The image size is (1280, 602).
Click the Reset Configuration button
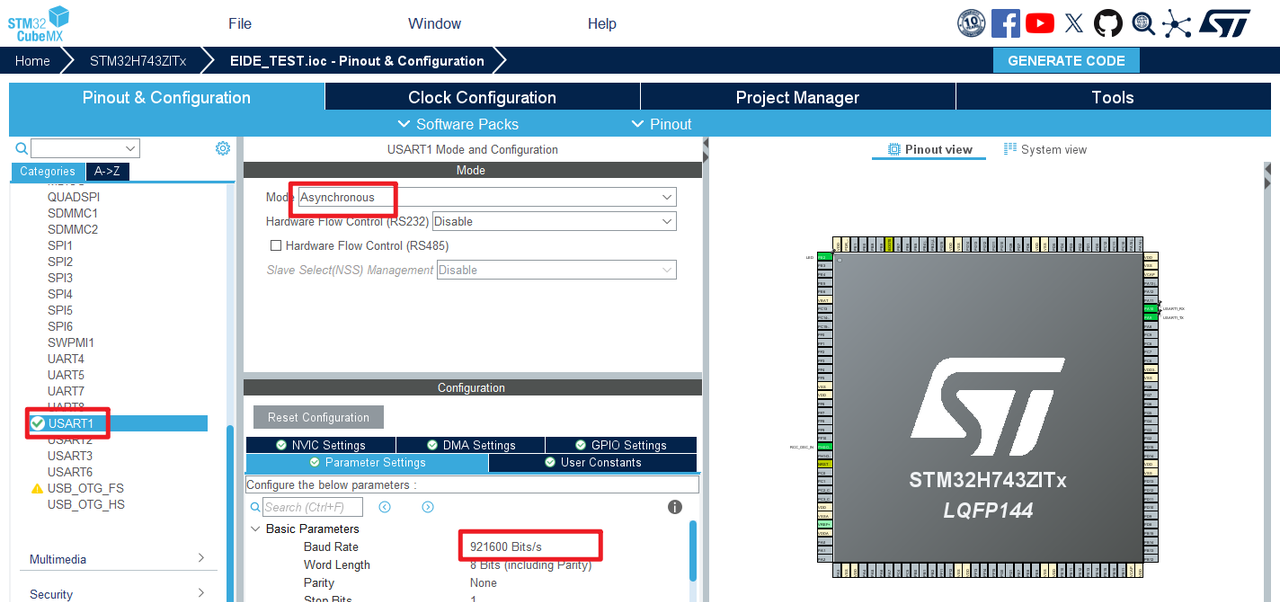pos(318,417)
